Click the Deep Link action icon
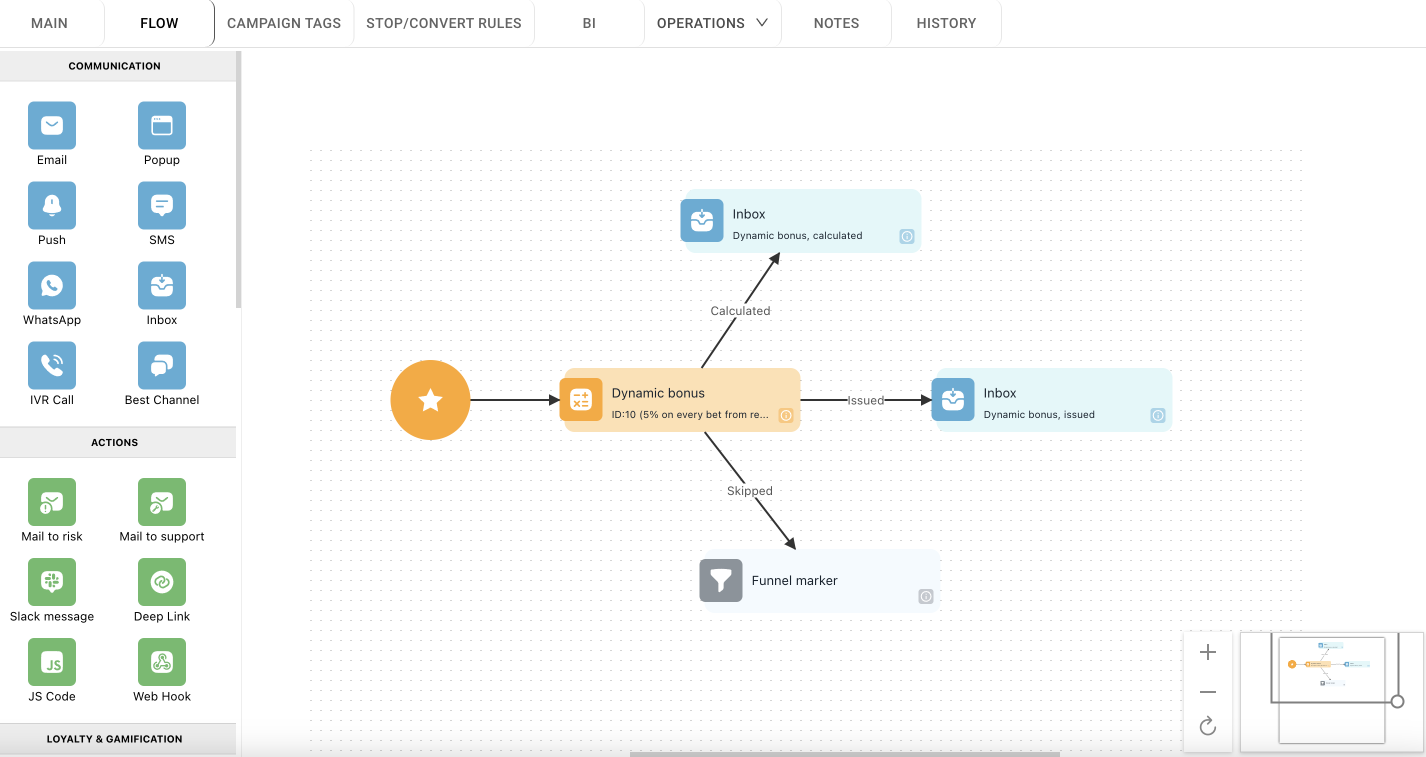Screen dimensions: 1426x757 [162, 582]
